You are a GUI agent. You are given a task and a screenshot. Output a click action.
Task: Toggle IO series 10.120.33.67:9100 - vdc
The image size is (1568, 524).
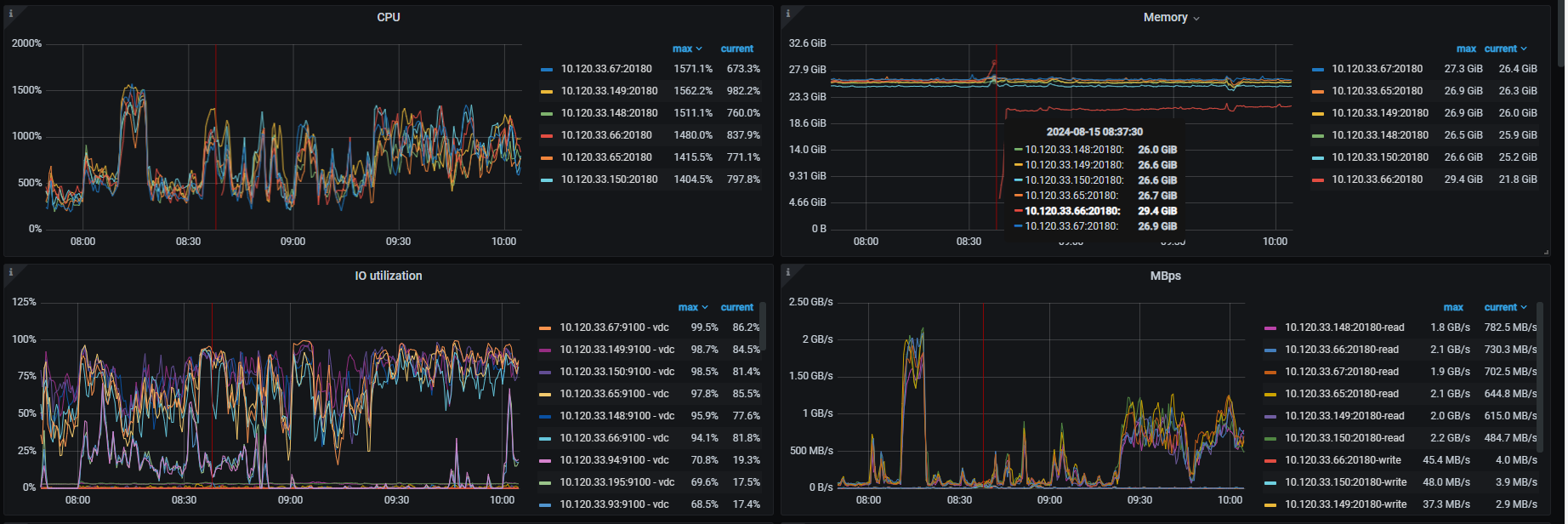[614, 327]
